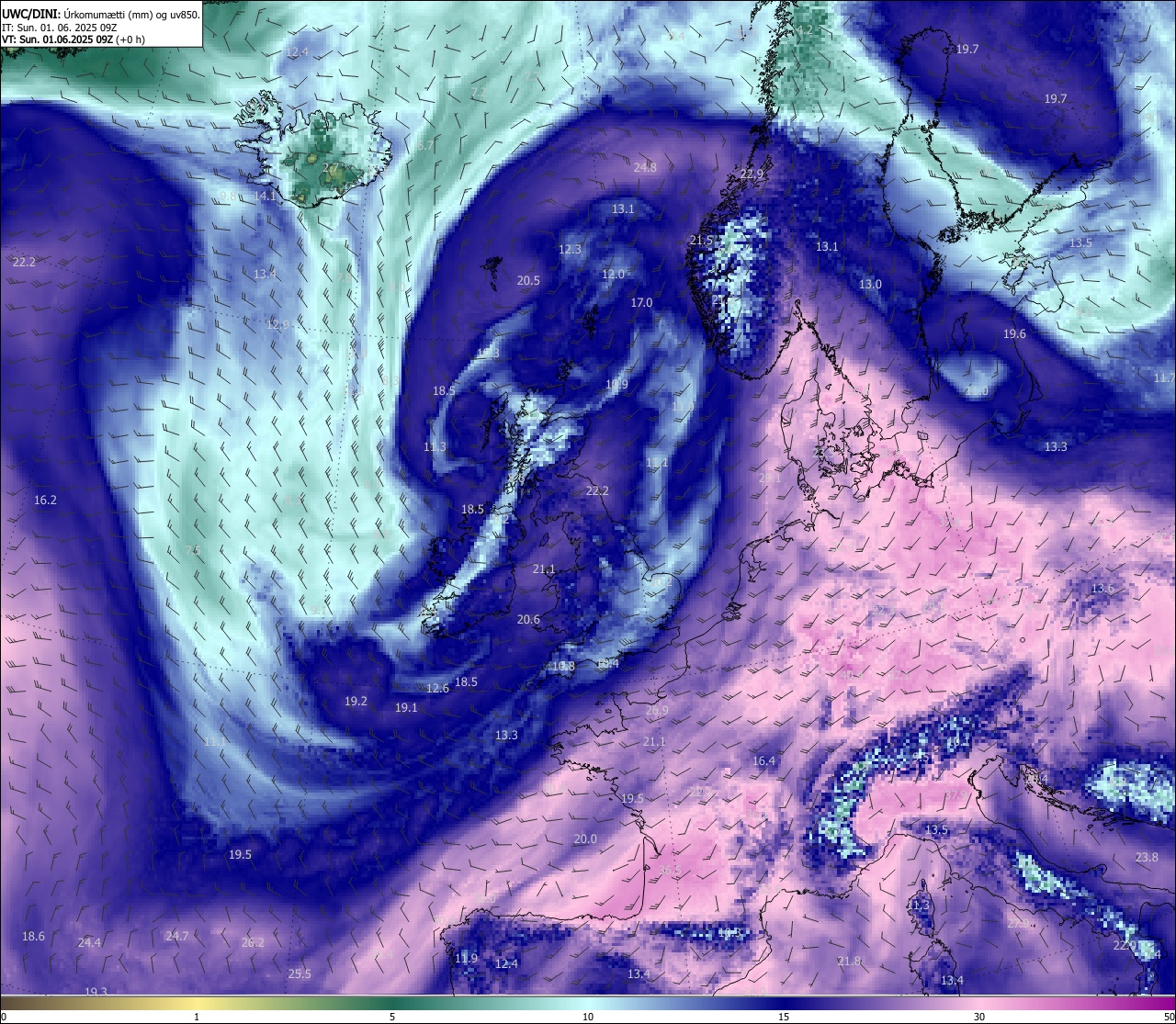Click the 'IT: Sun. 01. 06. 2025 09Z' line

(58, 28)
